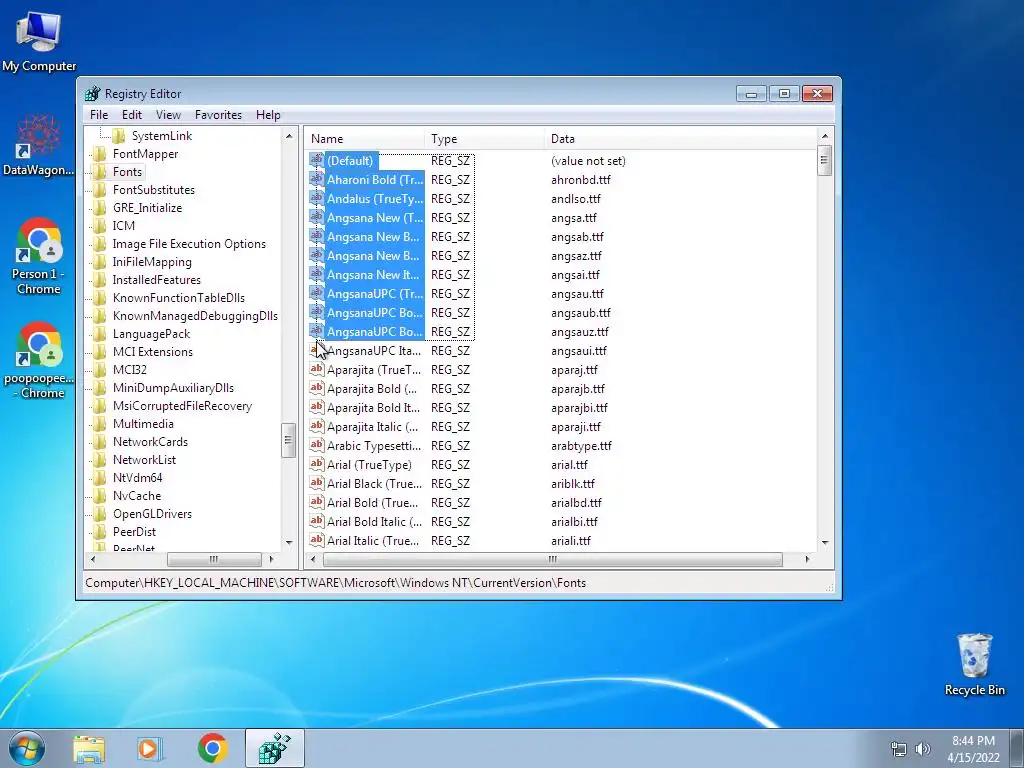
Task: Click the folder icon for SystemLink
Action: (x=118, y=136)
